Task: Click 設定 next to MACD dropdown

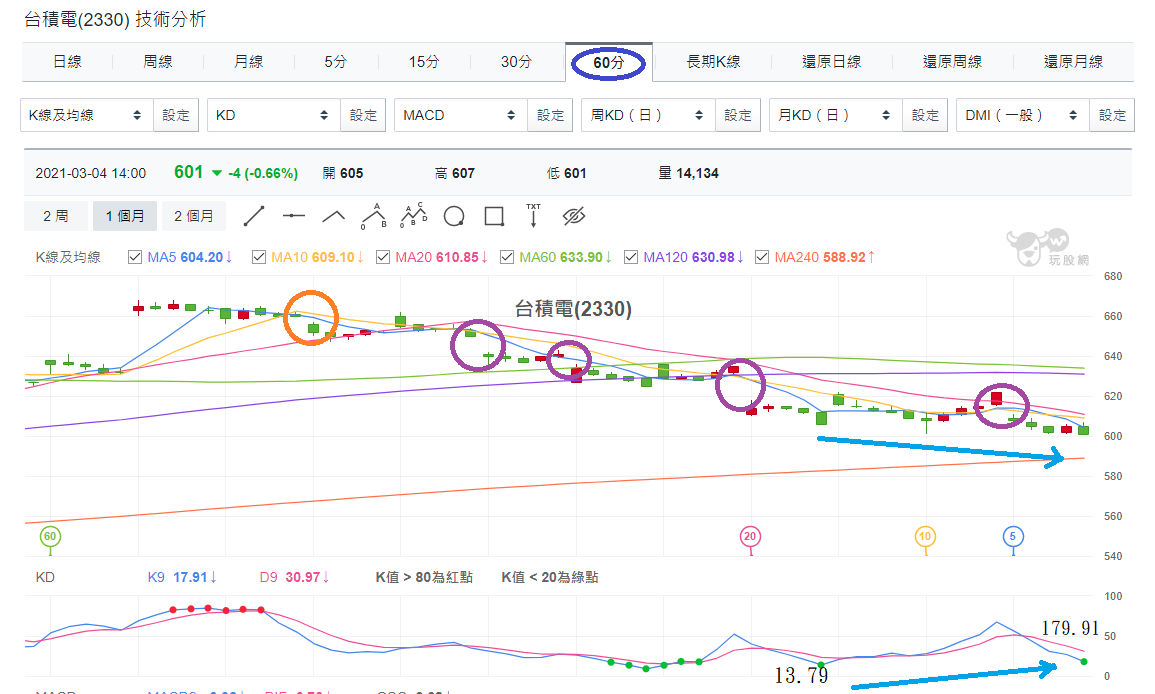Action: (x=550, y=115)
